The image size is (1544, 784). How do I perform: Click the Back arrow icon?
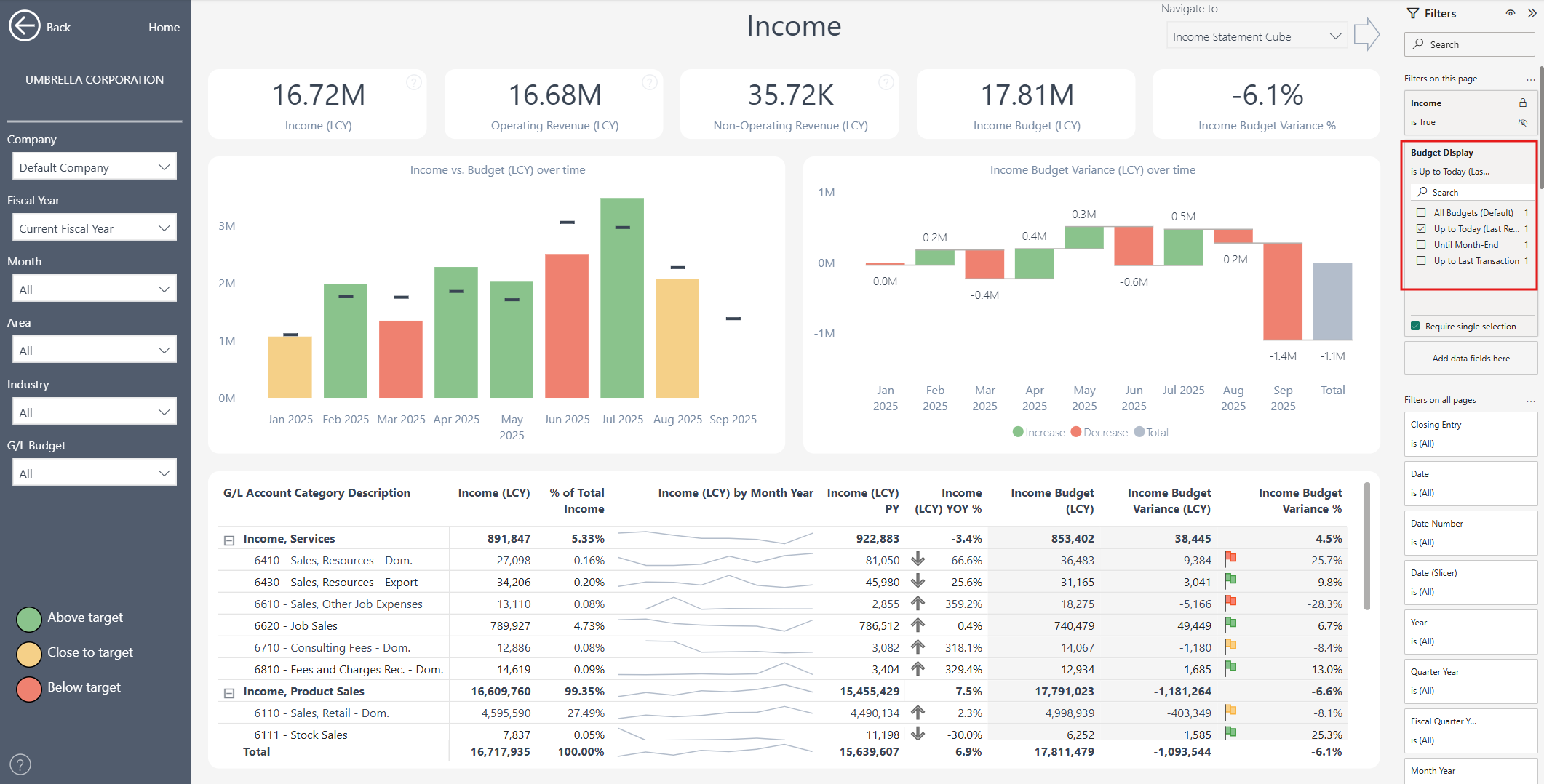[x=24, y=26]
